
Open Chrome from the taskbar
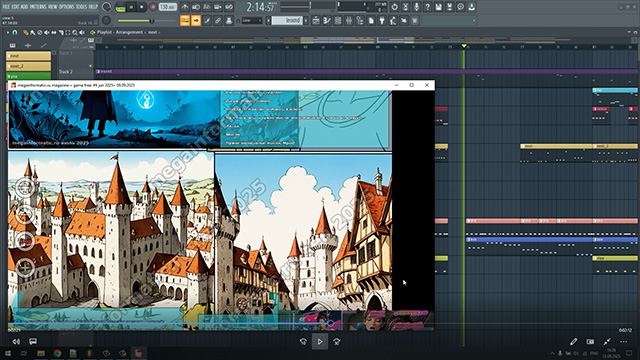[57, 353]
